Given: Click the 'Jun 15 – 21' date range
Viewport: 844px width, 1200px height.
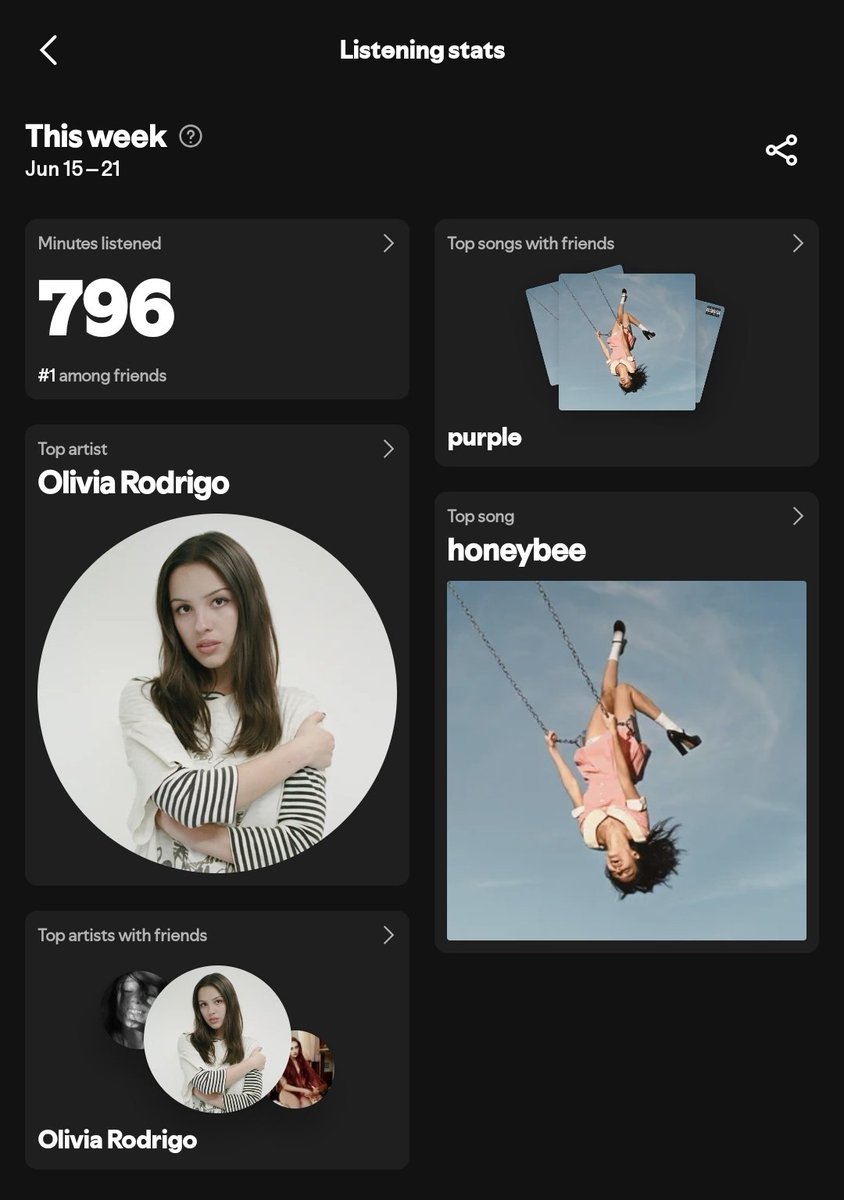Looking at the screenshot, I should click(73, 168).
